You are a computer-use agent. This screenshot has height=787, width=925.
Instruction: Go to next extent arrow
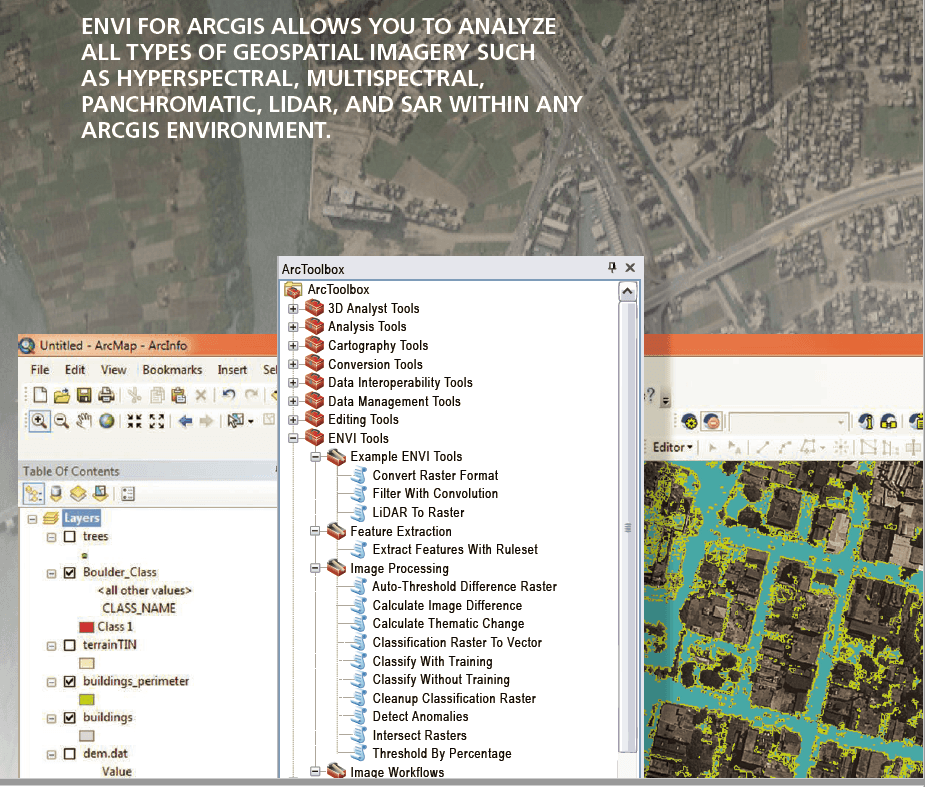tap(206, 421)
